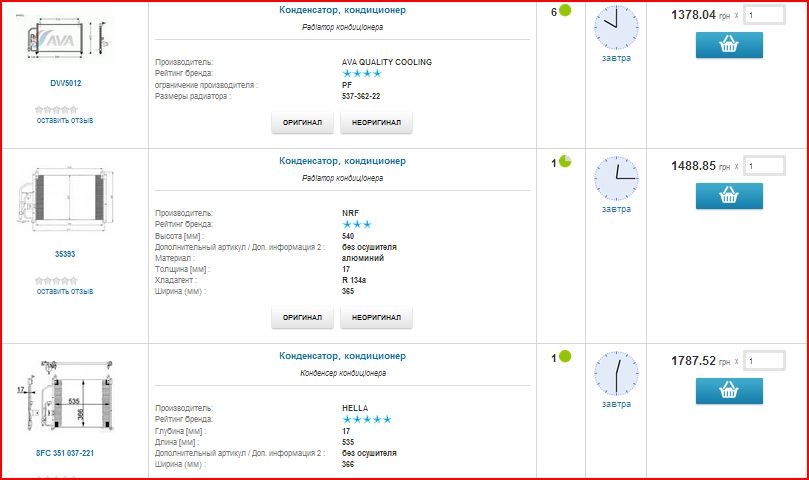Click the delivery clock icon for NRF condenser

[x=616, y=178]
